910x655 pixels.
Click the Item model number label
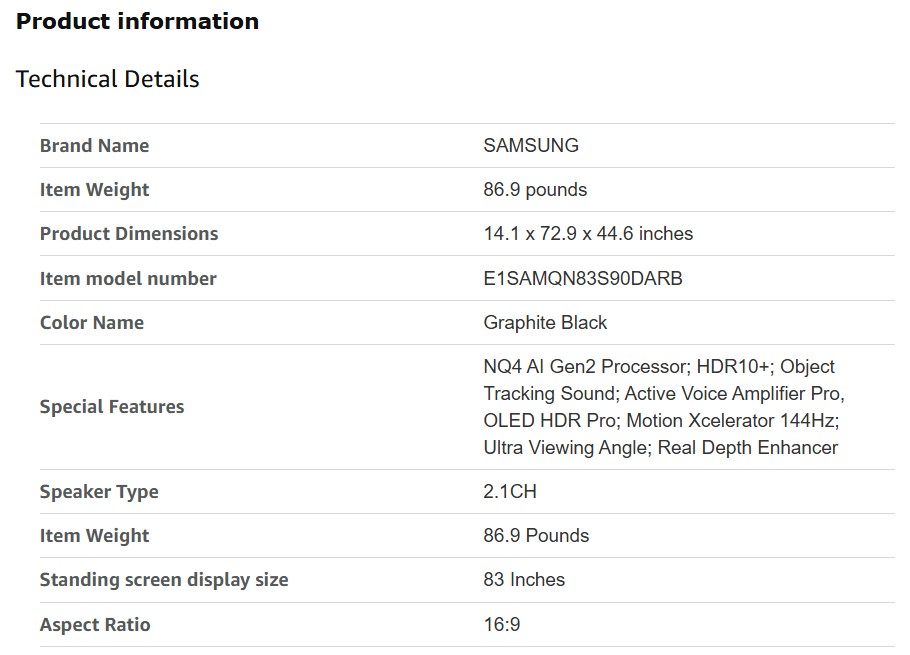pyautogui.click(x=128, y=279)
